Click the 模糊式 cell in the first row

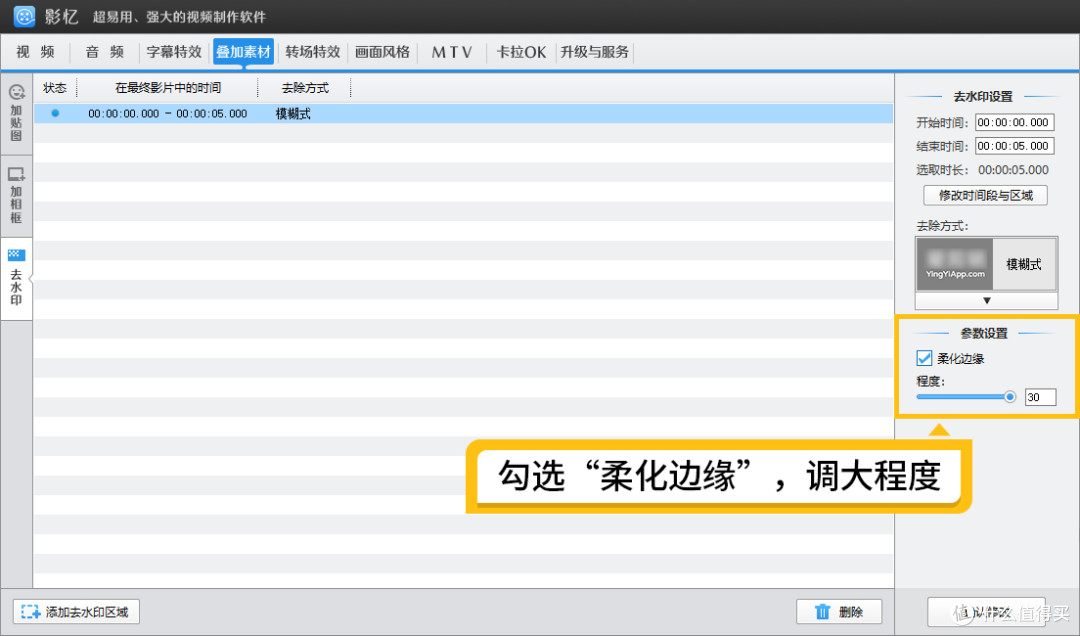click(x=293, y=114)
